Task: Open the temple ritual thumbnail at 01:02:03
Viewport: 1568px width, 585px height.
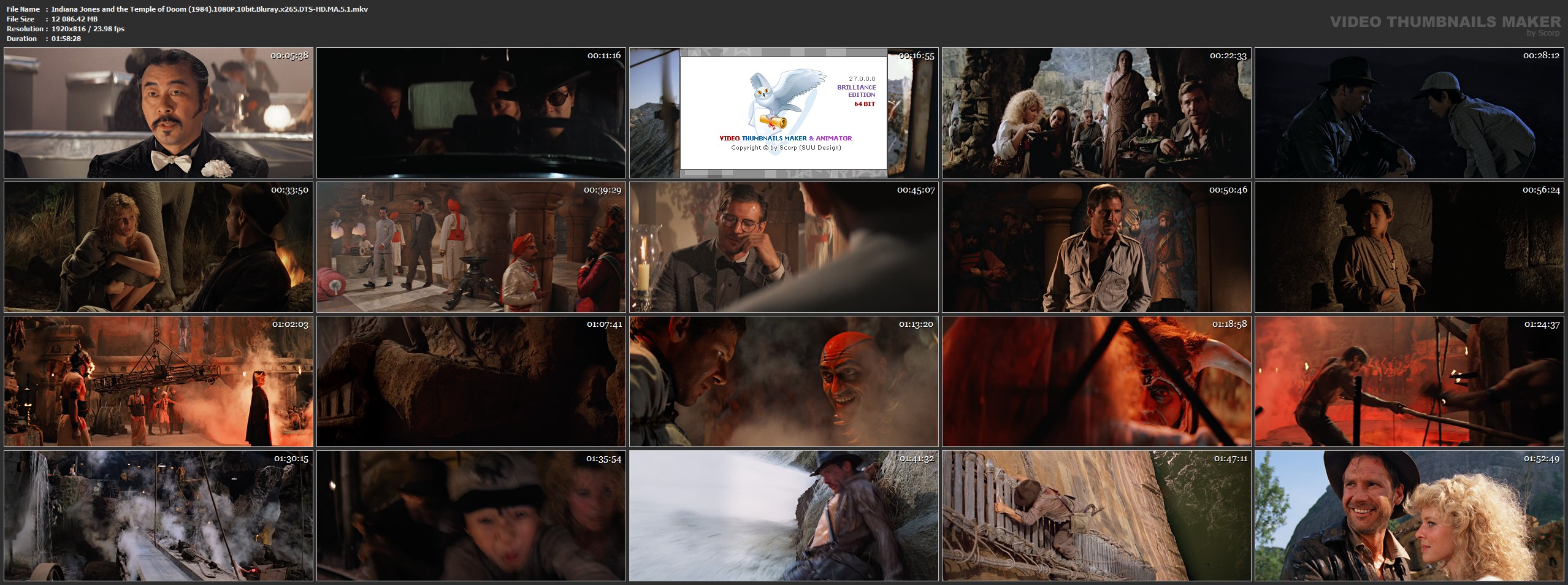Action: click(158, 381)
